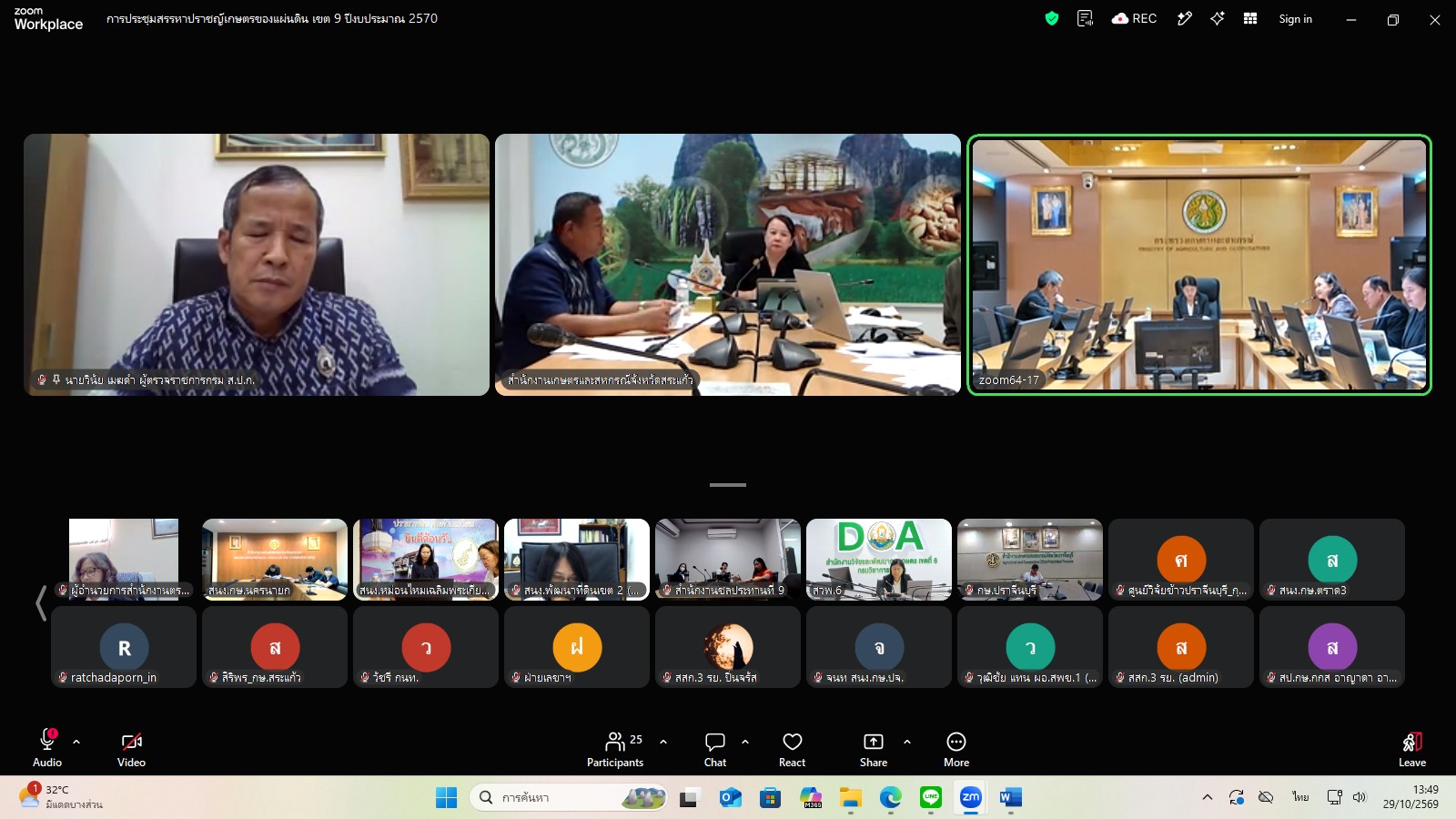Change layout using the grid view icon
The image size is (1456, 819).
tap(1250, 18)
